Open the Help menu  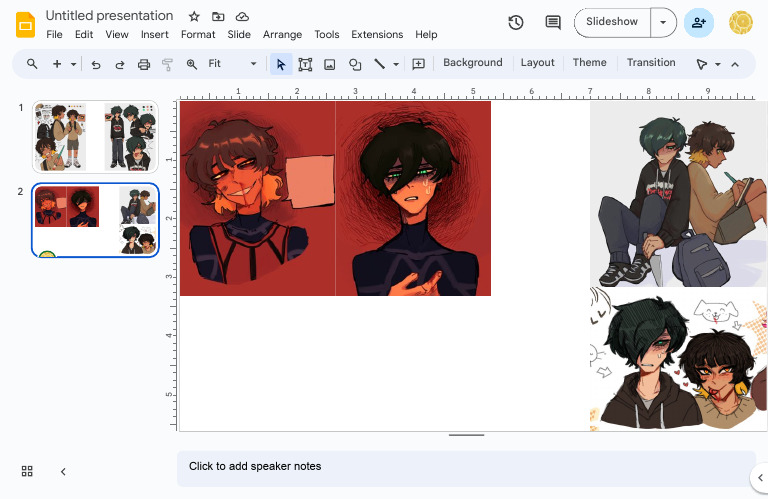[x=426, y=35]
